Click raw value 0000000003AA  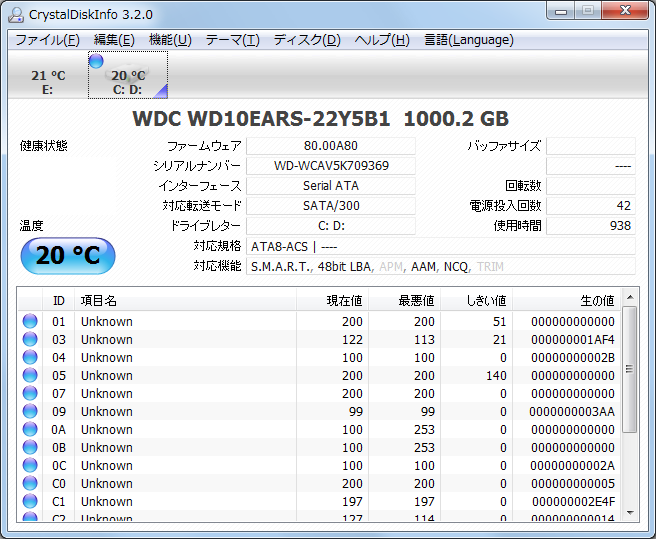(572, 411)
